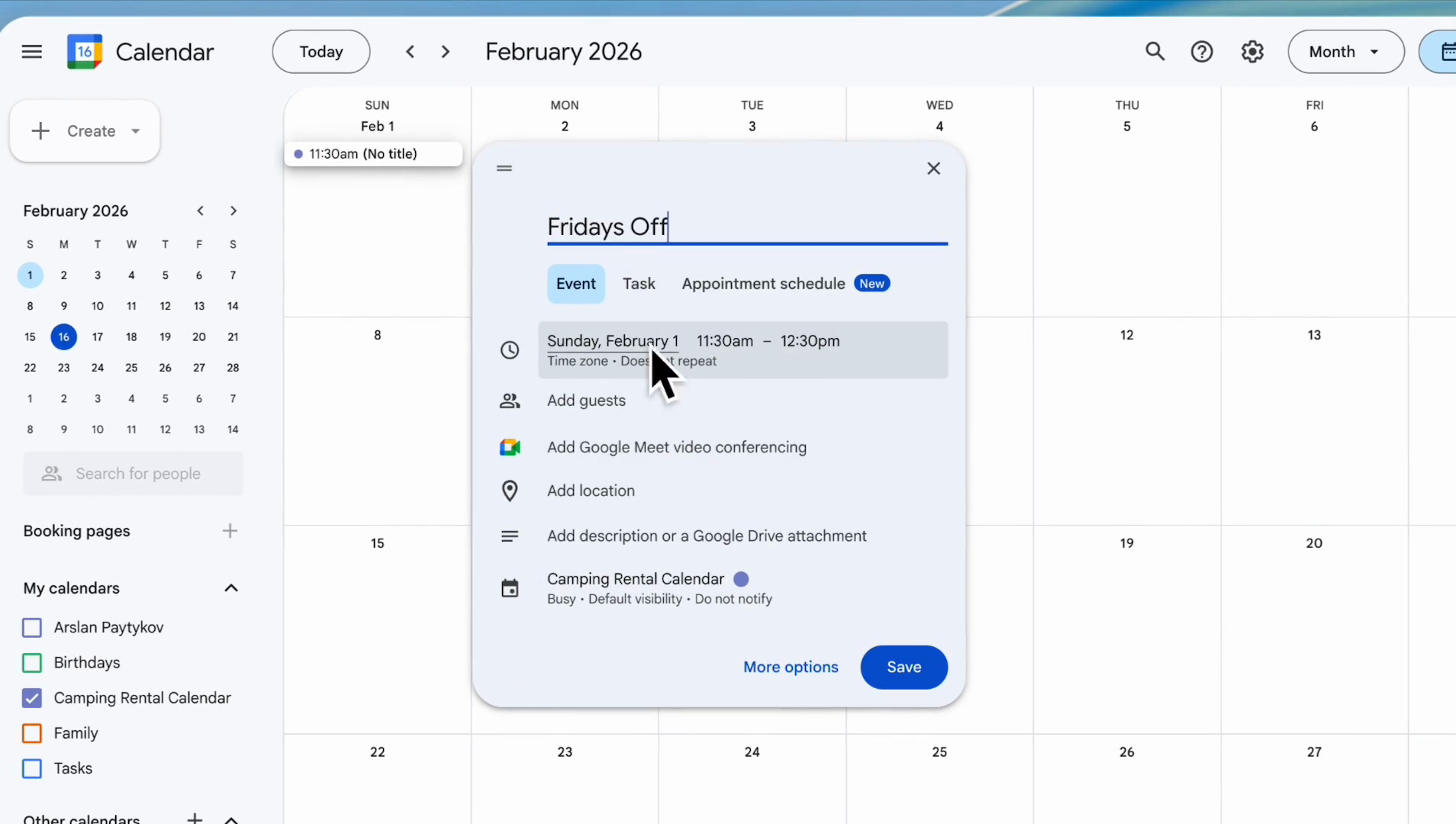Click the Camping Rental Calendar color dot
The width and height of the screenshot is (1456, 824).
click(x=741, y=579)
